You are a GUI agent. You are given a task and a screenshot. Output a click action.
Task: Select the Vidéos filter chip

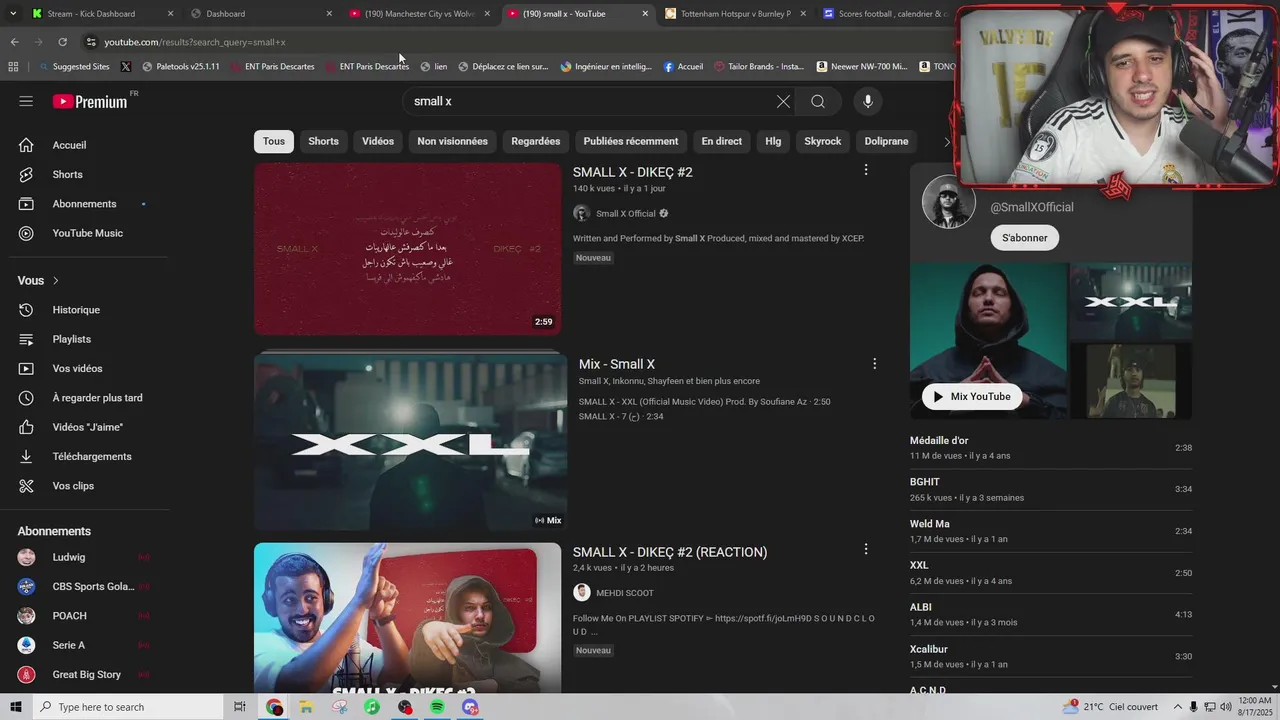pos(378,141)
